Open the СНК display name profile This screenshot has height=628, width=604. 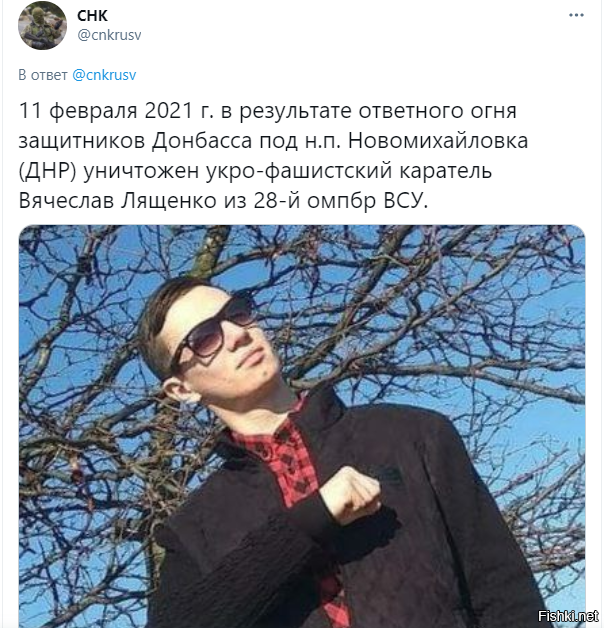click(92, 16)
